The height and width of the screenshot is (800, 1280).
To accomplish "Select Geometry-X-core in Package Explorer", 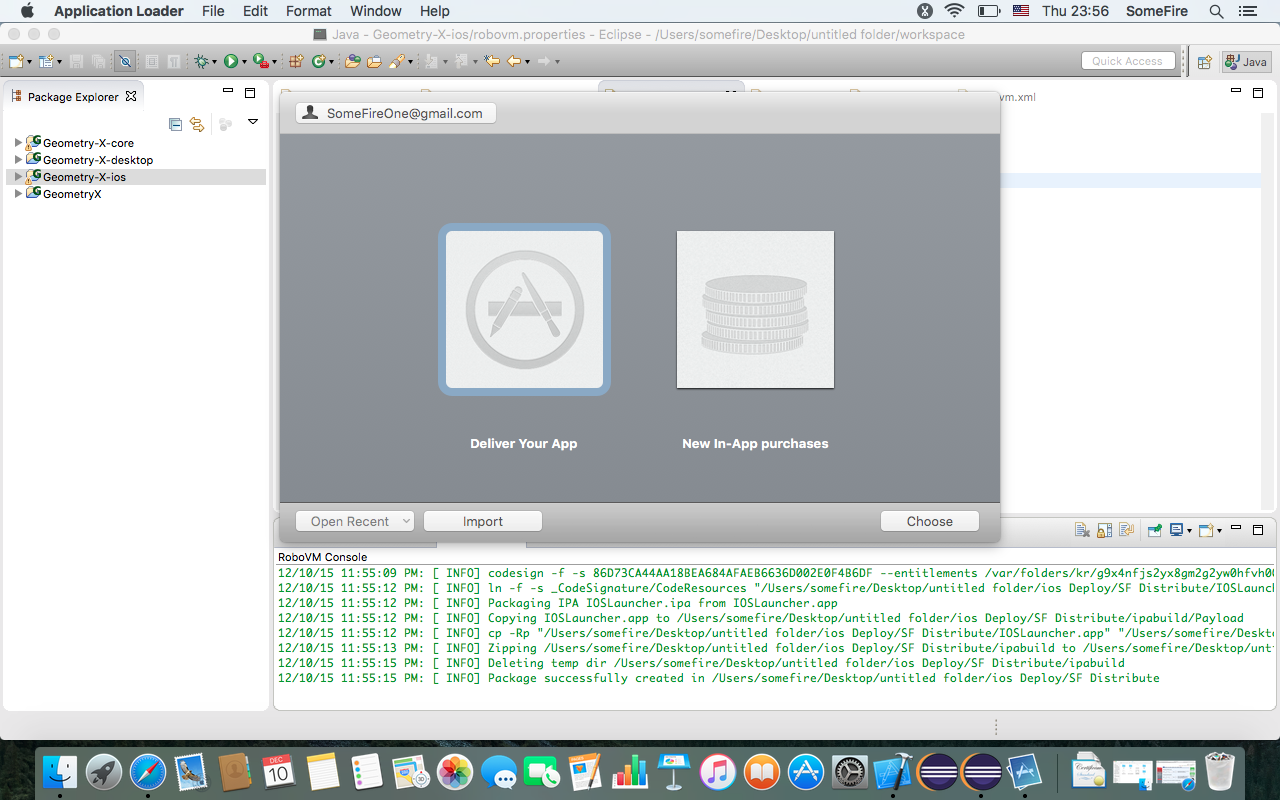I will [x=88, y=143].
